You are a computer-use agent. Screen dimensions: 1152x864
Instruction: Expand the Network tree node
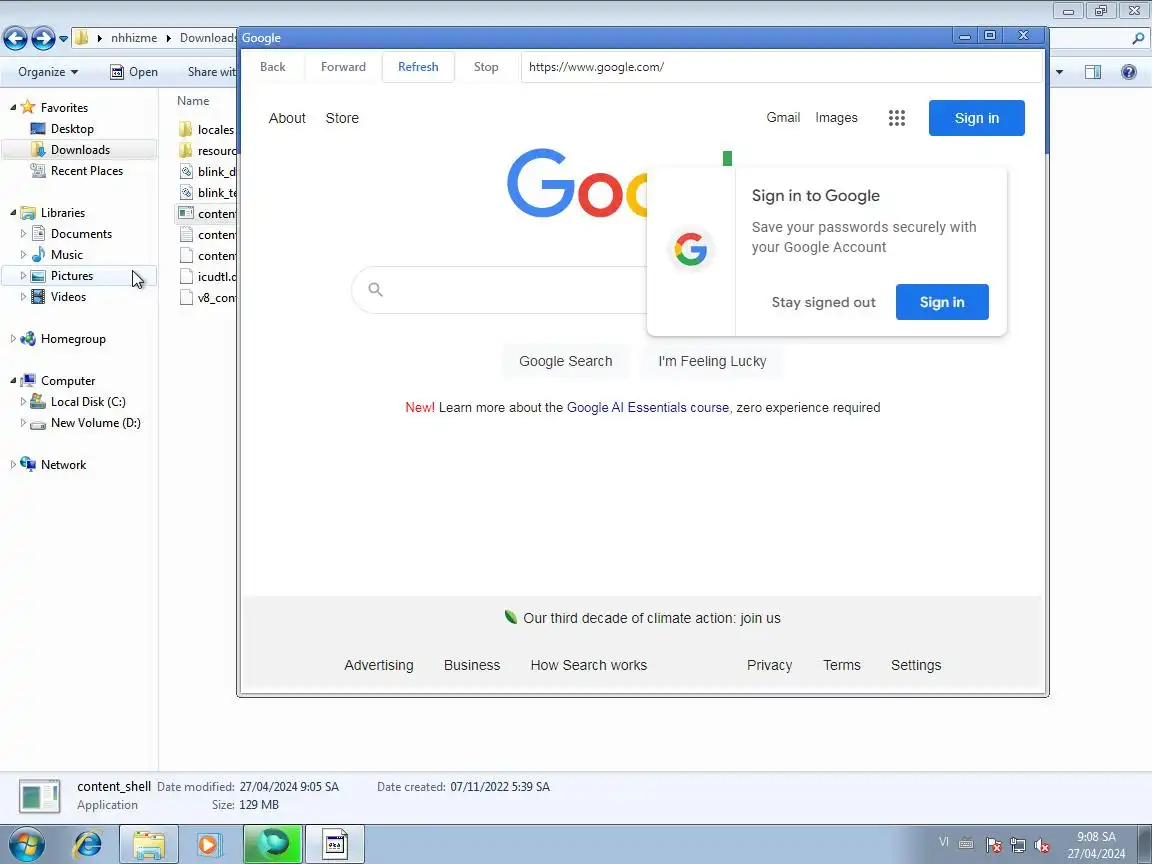[12, 464]
